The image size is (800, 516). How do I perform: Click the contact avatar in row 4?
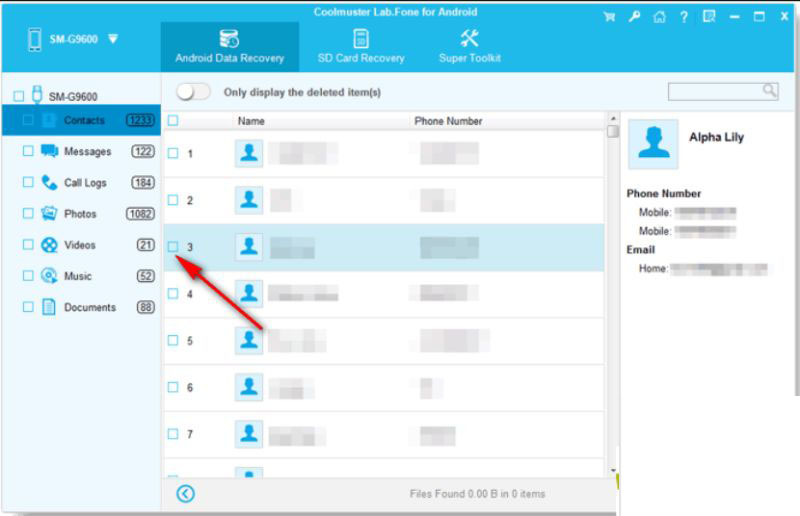(x=249, y=293)
